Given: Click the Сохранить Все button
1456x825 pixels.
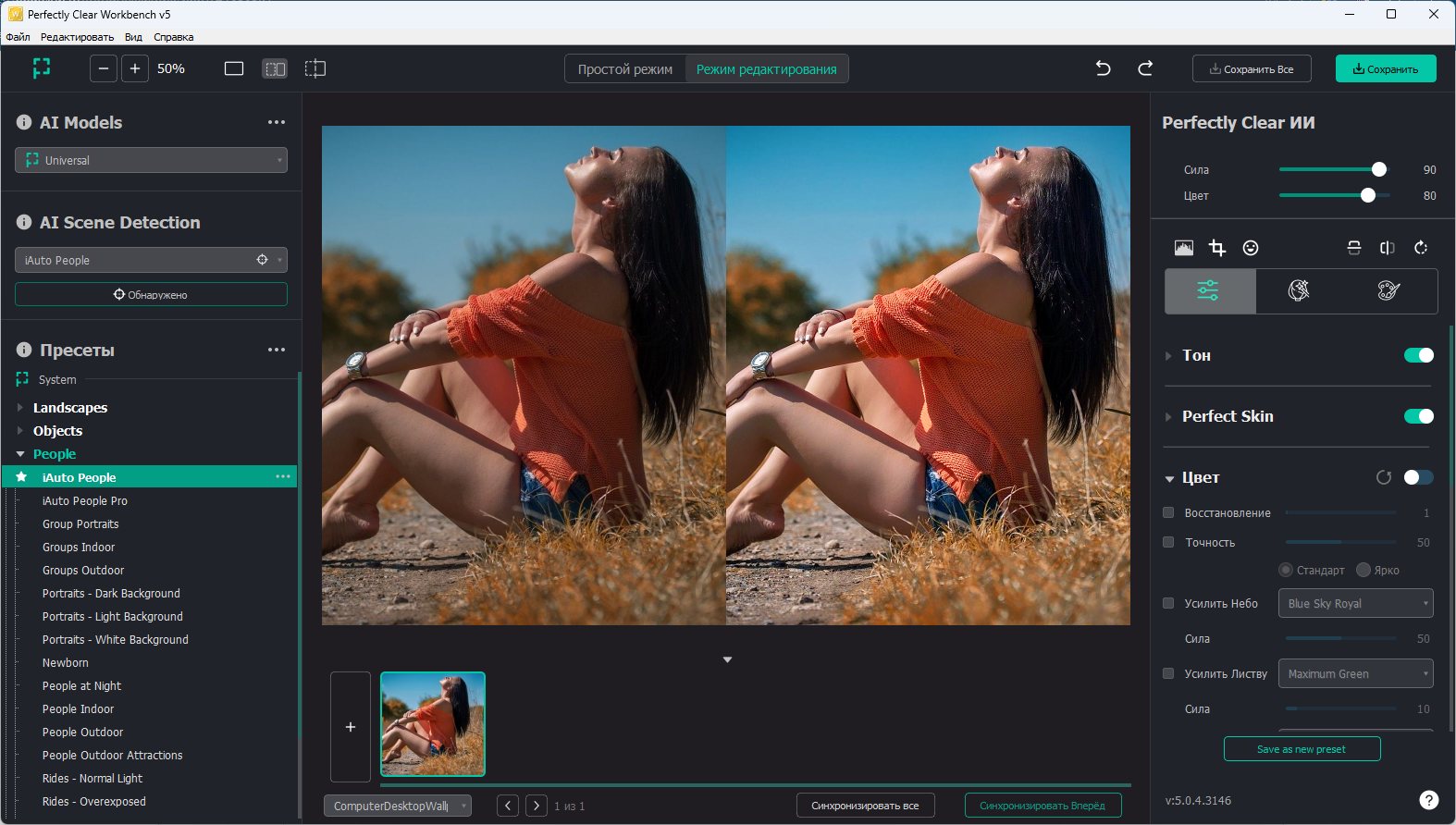Looking at the screenshot, I should pyautogui.click(x=1252, y=69).
